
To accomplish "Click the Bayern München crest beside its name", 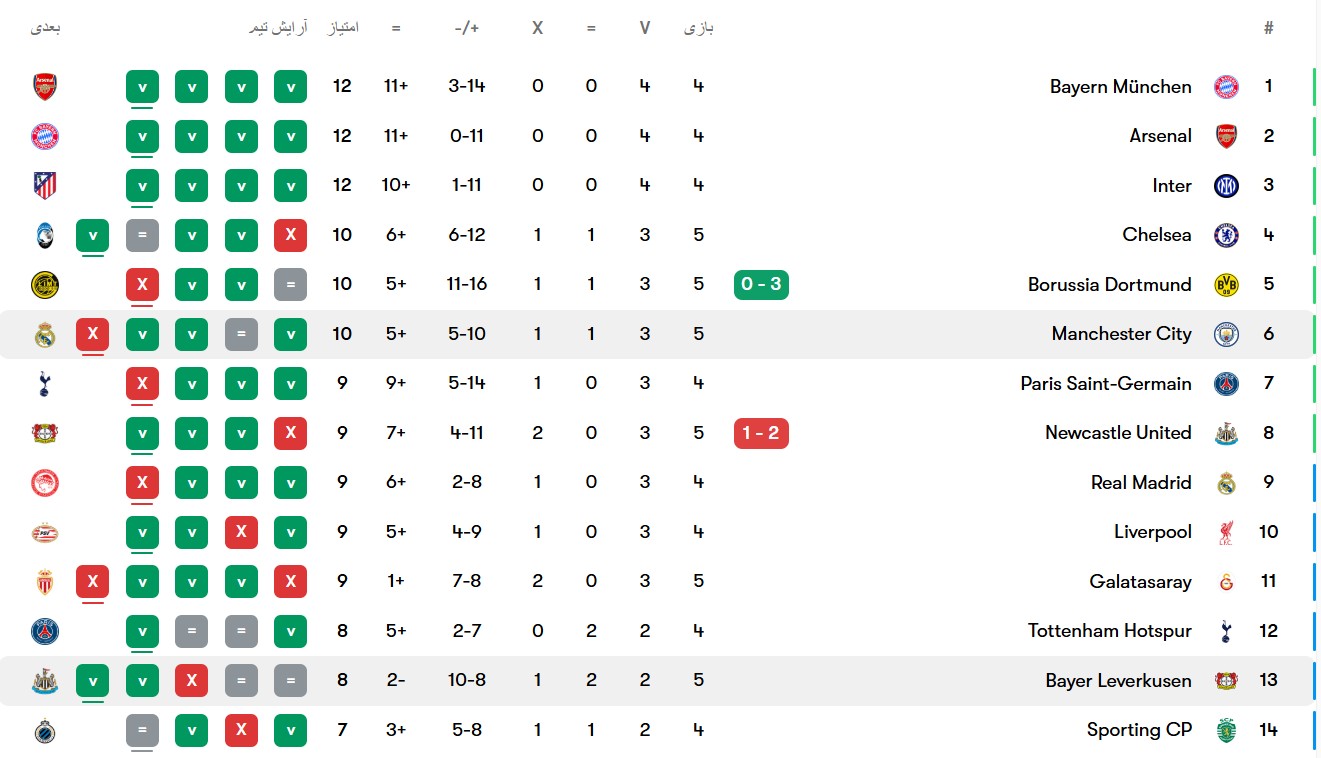I will pyautogui.click(x=1226, y=87).
